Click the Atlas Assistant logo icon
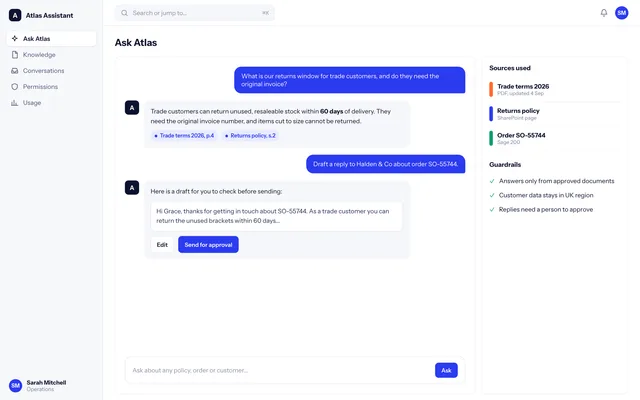 (x=15, y=16)
